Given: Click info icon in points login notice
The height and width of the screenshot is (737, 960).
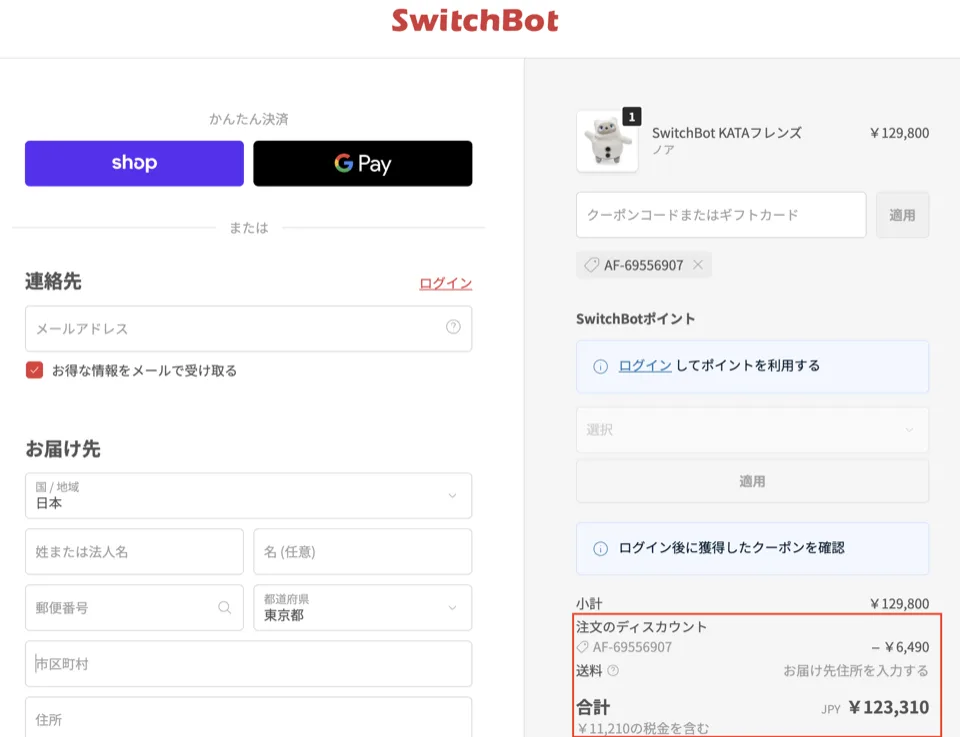Looking at the screenshot, I should tap(601, 366).
